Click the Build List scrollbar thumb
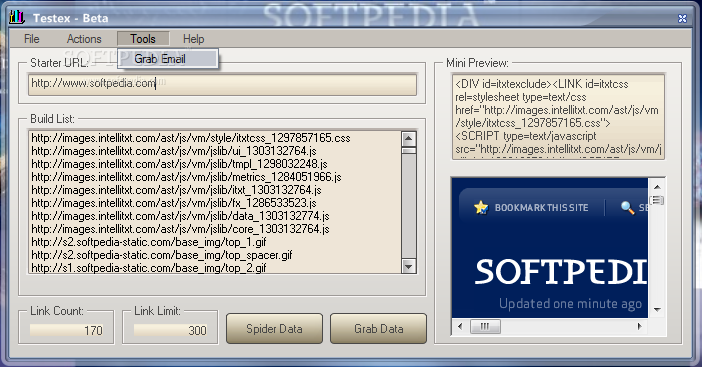This screenshot has height=367, width=702. (408, 151)
